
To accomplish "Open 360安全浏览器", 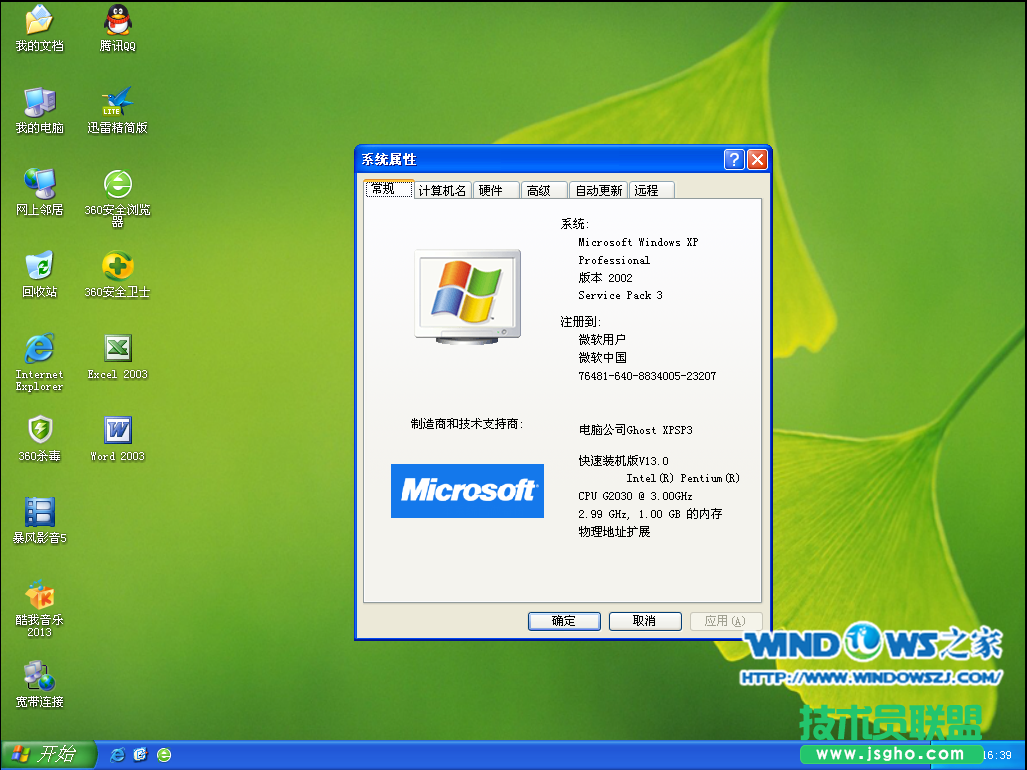I will coord(117,185).
